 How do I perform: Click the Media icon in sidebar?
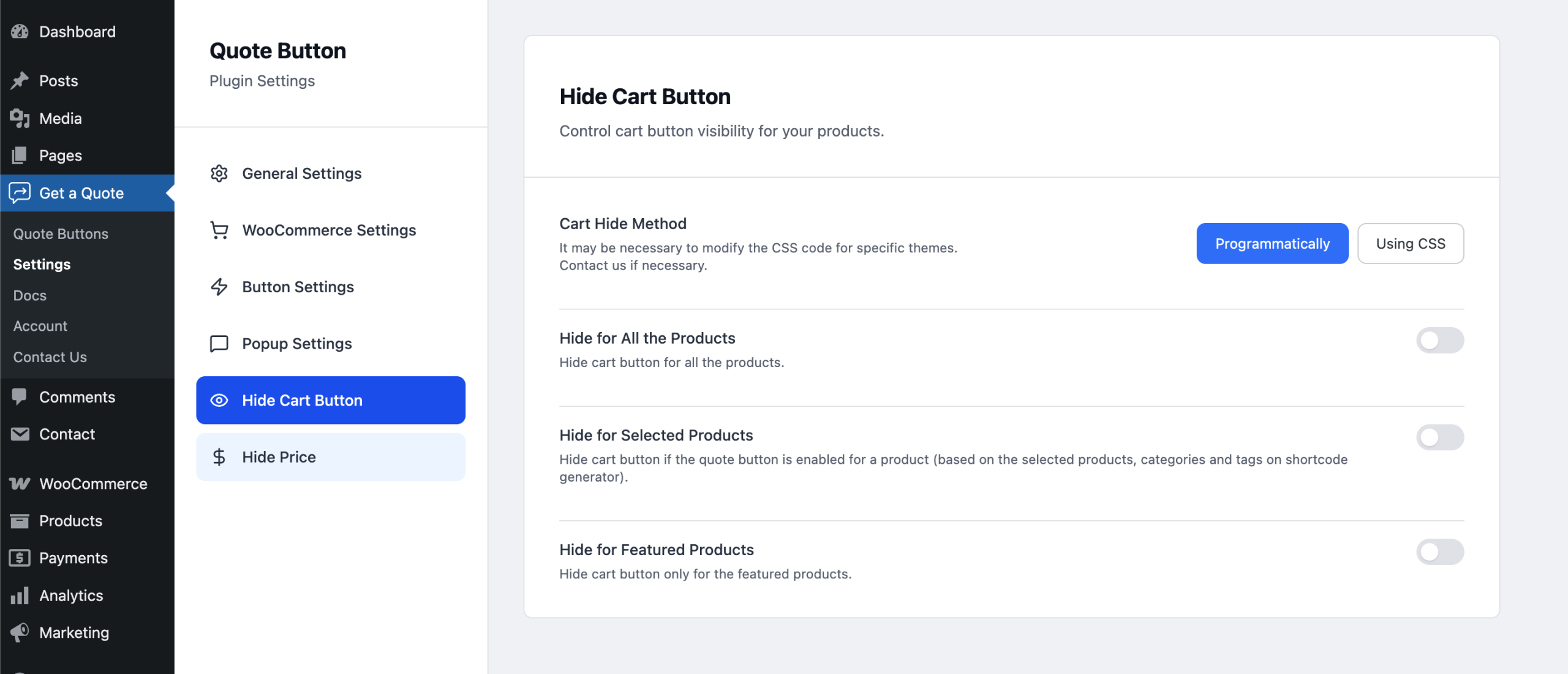20,118
